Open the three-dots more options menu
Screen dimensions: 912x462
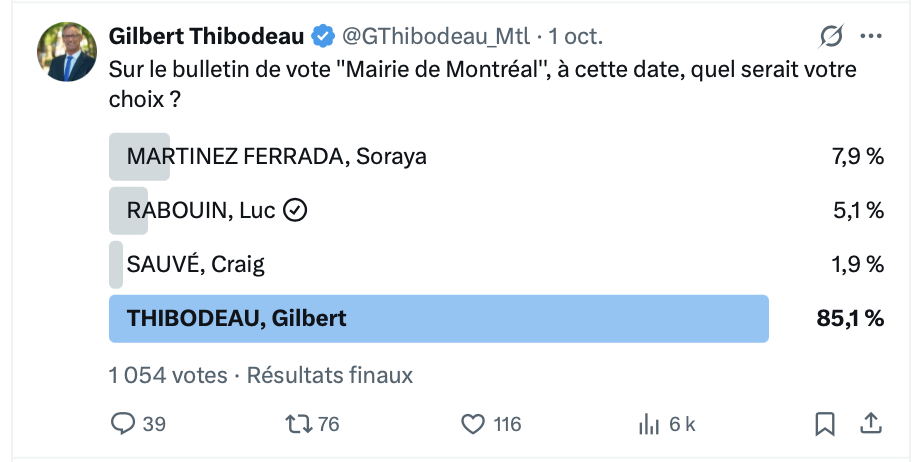point(871,37)
